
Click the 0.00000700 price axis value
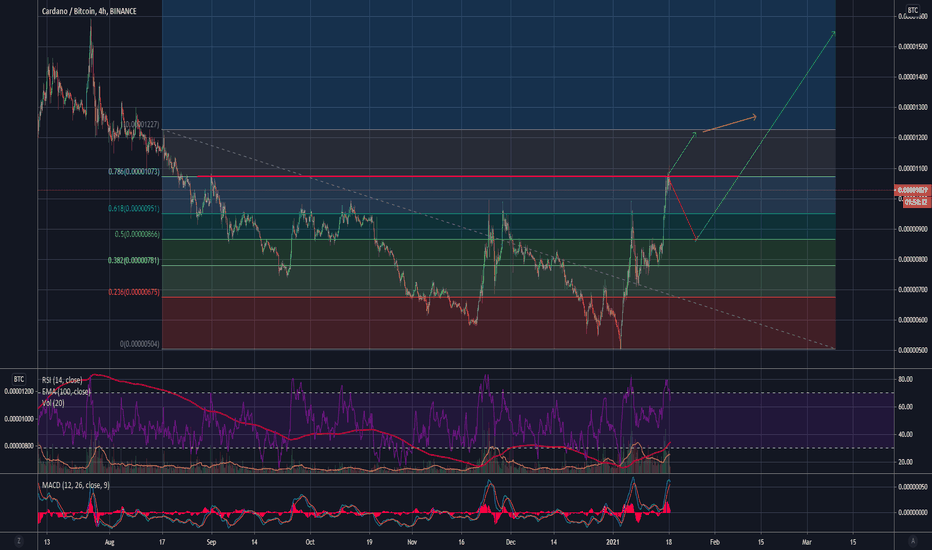tap(912, 290)
